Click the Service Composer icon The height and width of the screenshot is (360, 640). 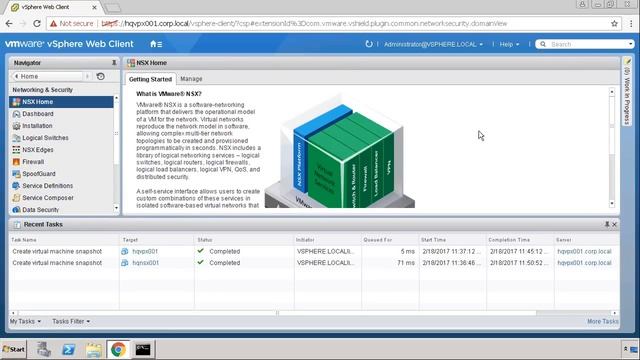pyautogui.click(x=16, y=198)
